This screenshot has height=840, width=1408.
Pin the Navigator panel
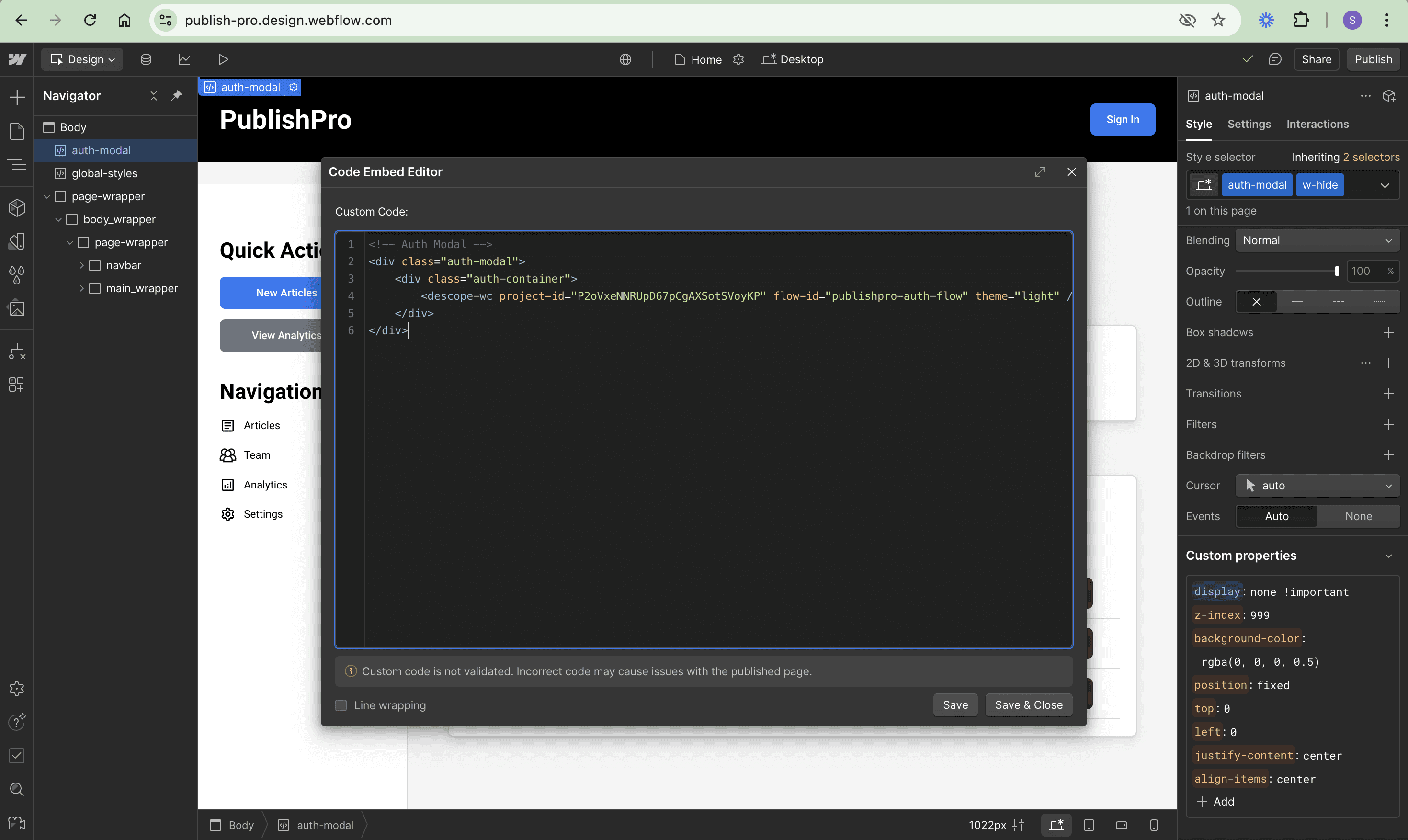tap(177, 96)
